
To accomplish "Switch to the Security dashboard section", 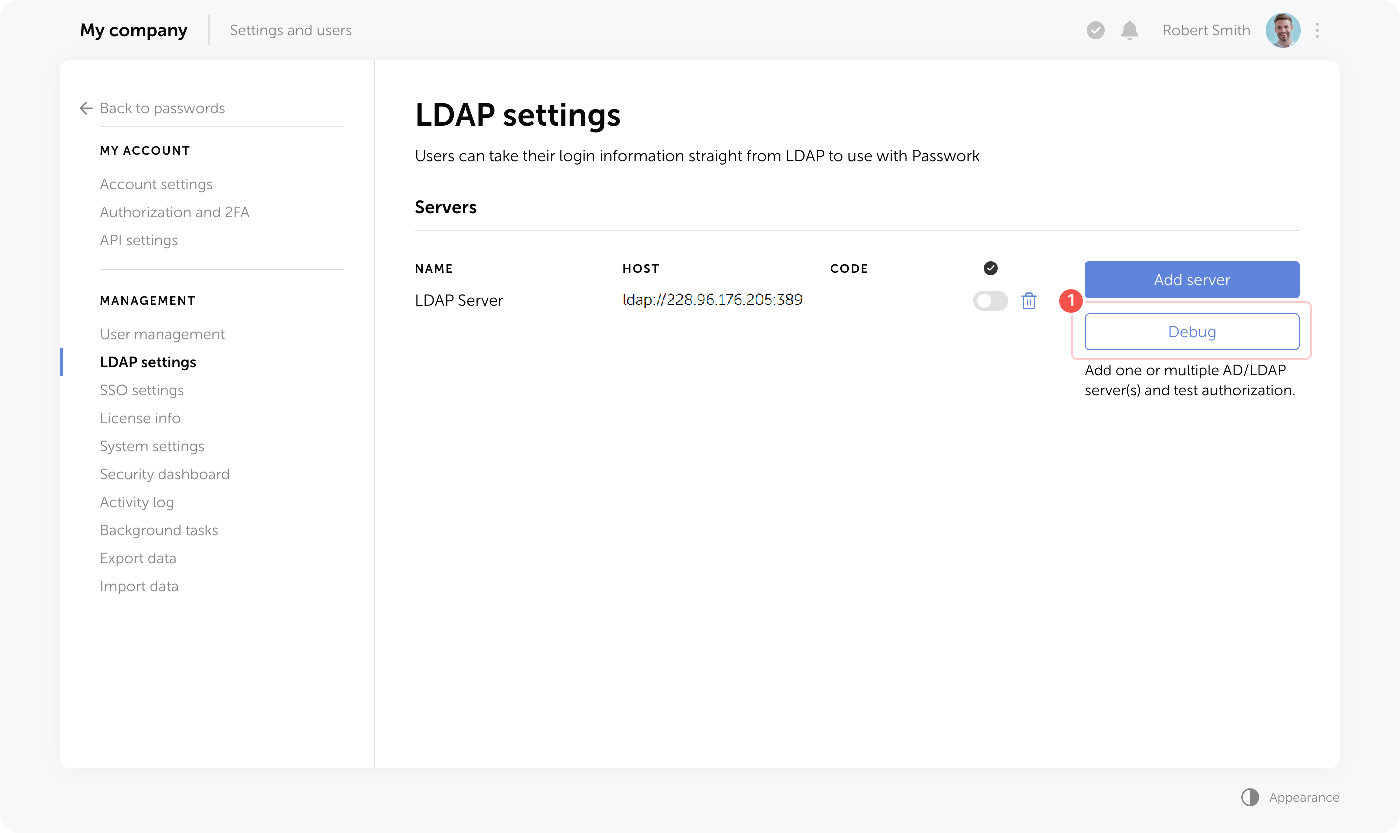I will 164,473.
